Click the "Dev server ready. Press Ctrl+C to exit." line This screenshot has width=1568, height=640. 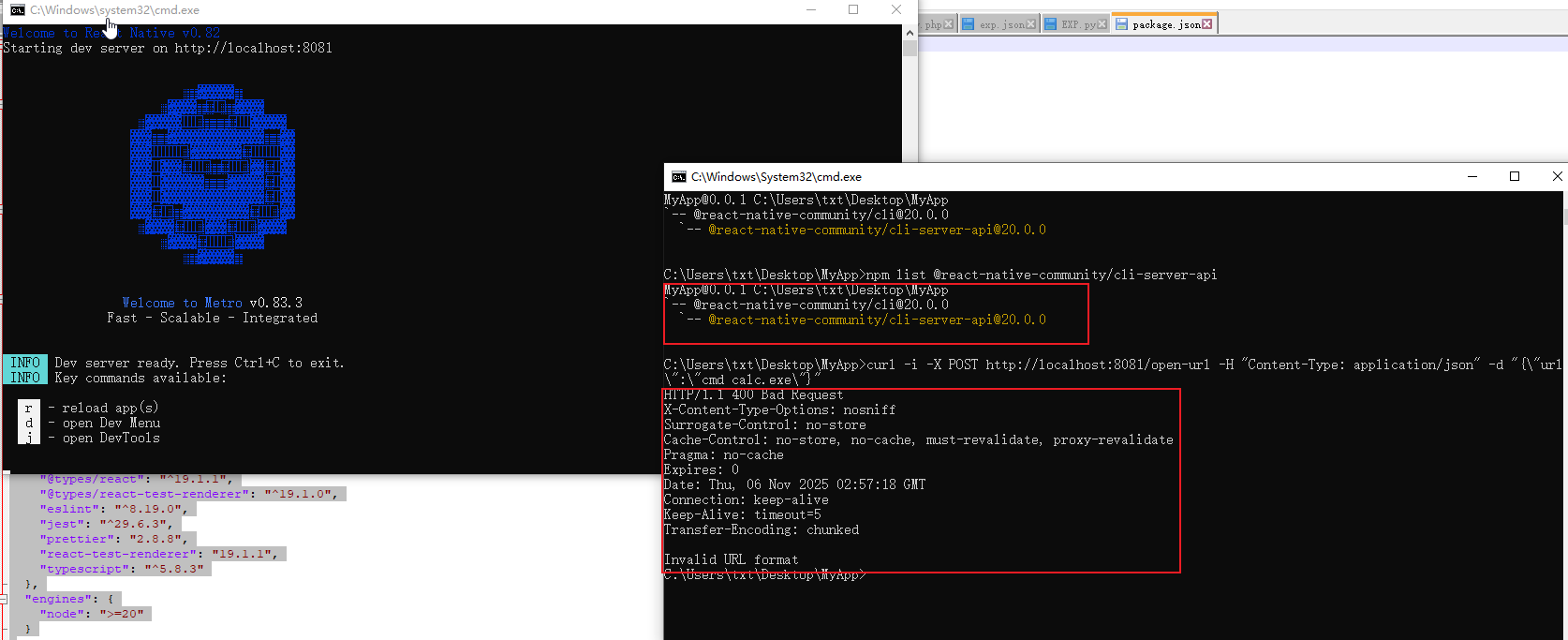coord(200,363)
